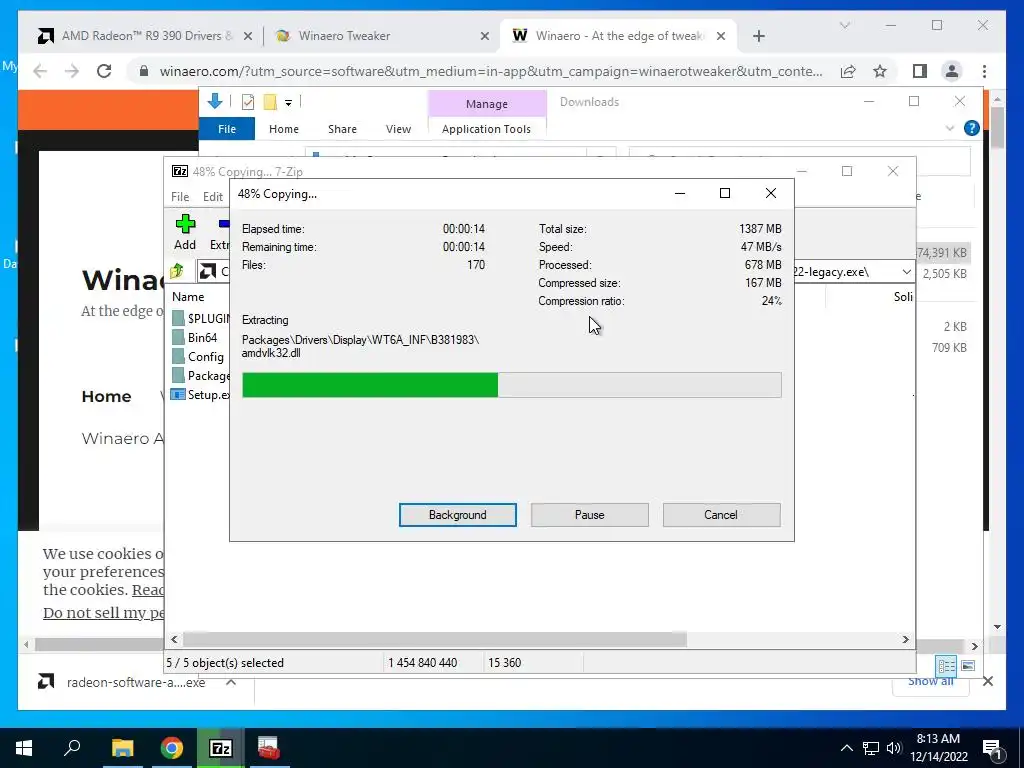The image size is (1024, 768).
Task: Close the AMD Radeon Drivers tab
Action: click(248, 36)
